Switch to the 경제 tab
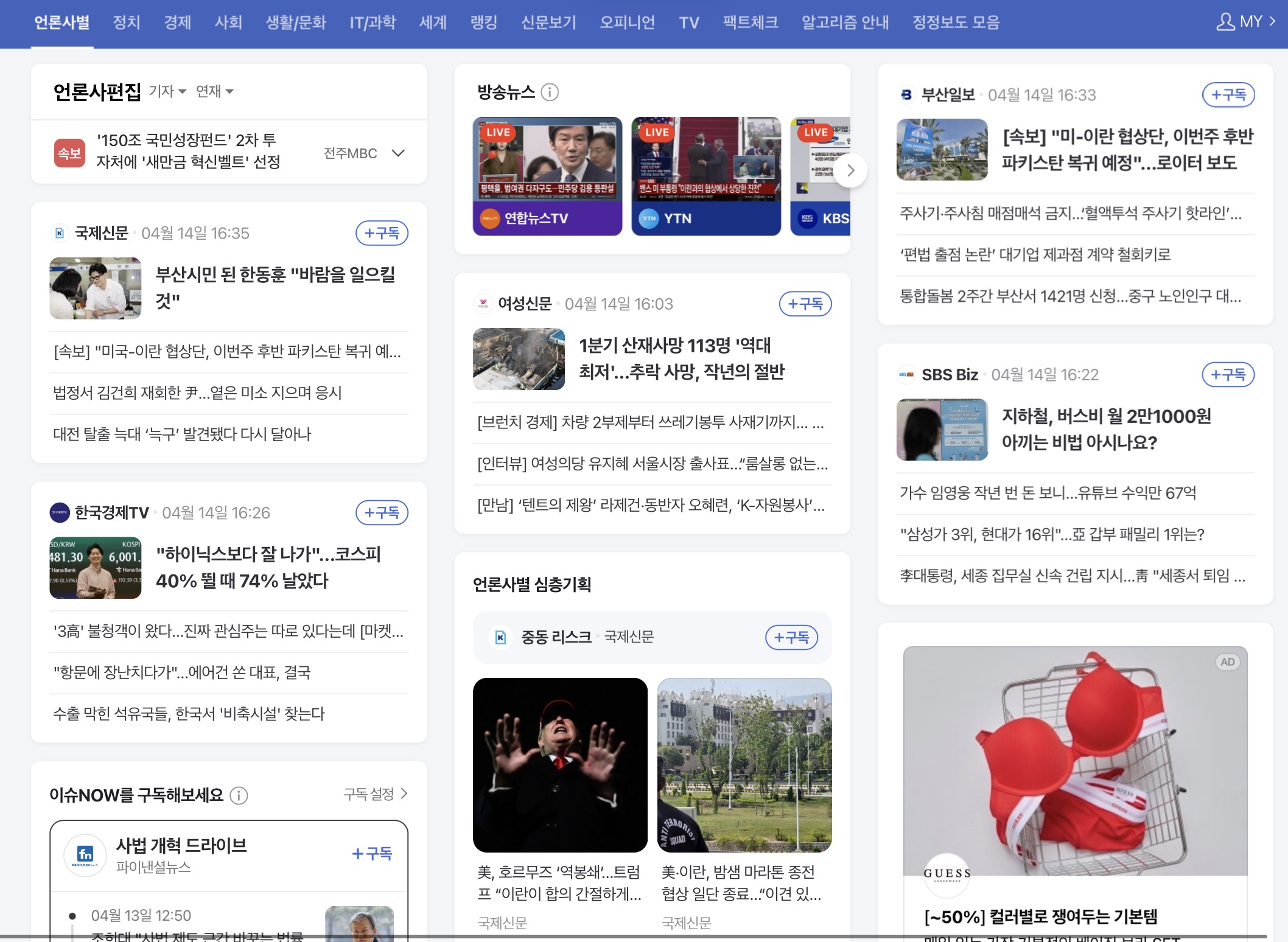1288x942 pixels. pos(177,23)
